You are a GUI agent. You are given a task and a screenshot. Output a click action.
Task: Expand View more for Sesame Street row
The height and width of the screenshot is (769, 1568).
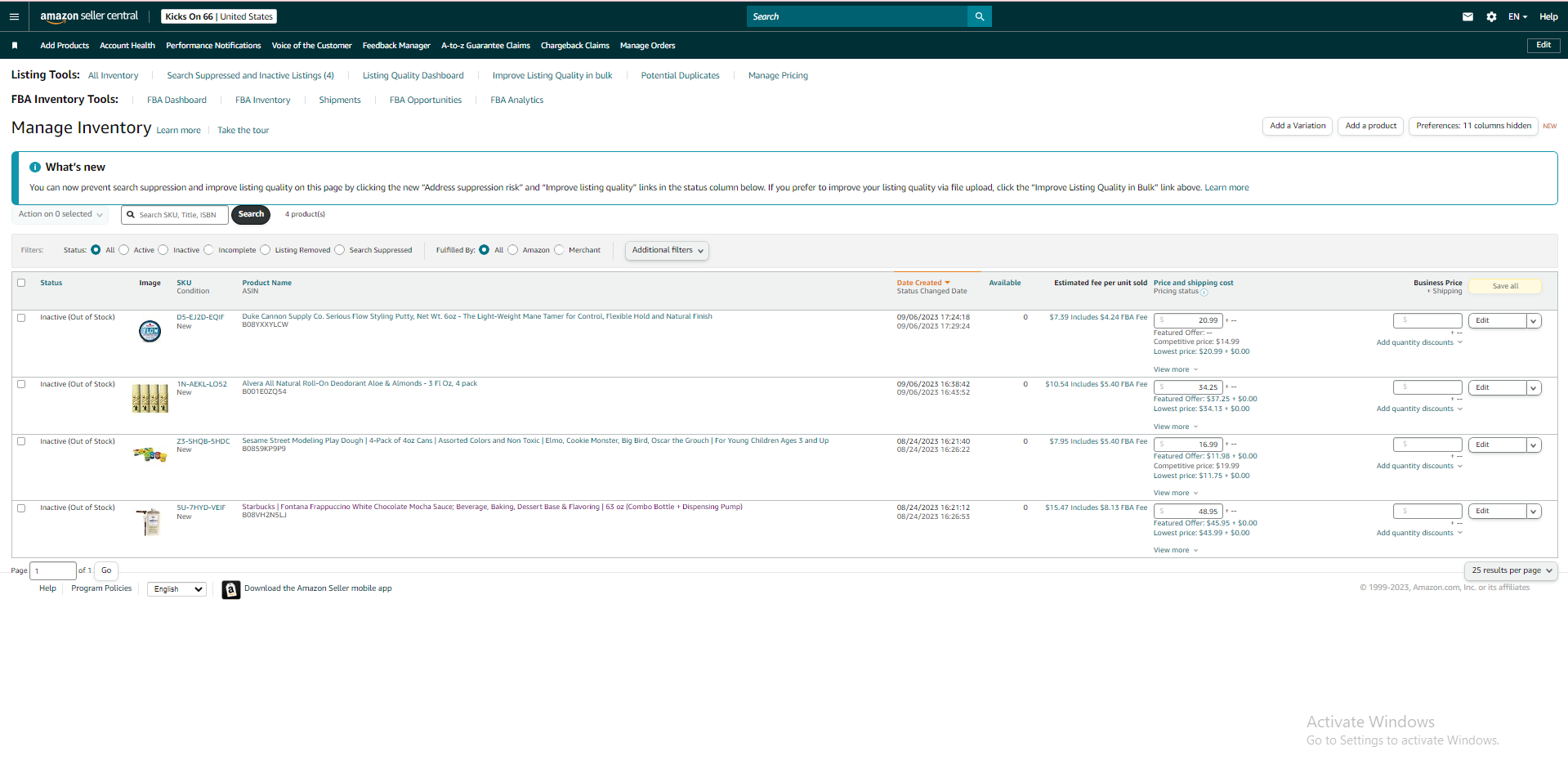(1175, 493)
